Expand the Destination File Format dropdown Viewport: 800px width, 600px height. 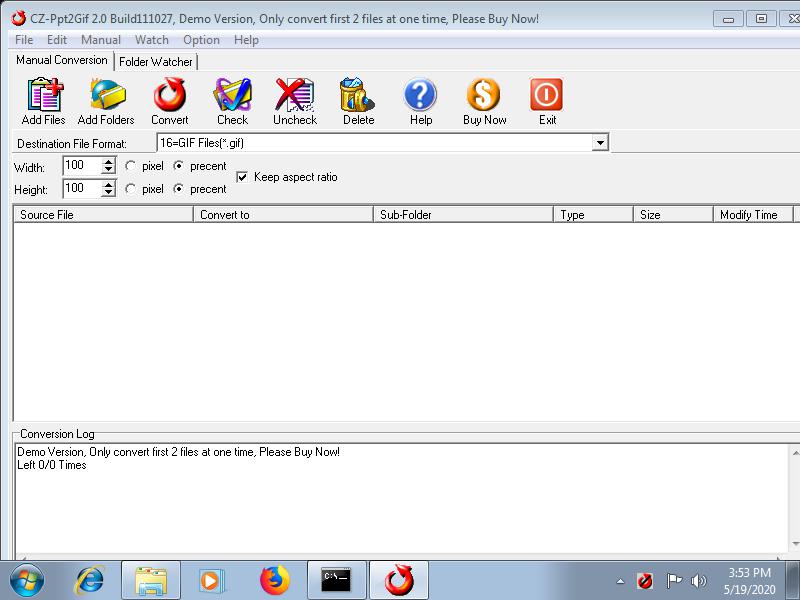(x=601, y=143)
